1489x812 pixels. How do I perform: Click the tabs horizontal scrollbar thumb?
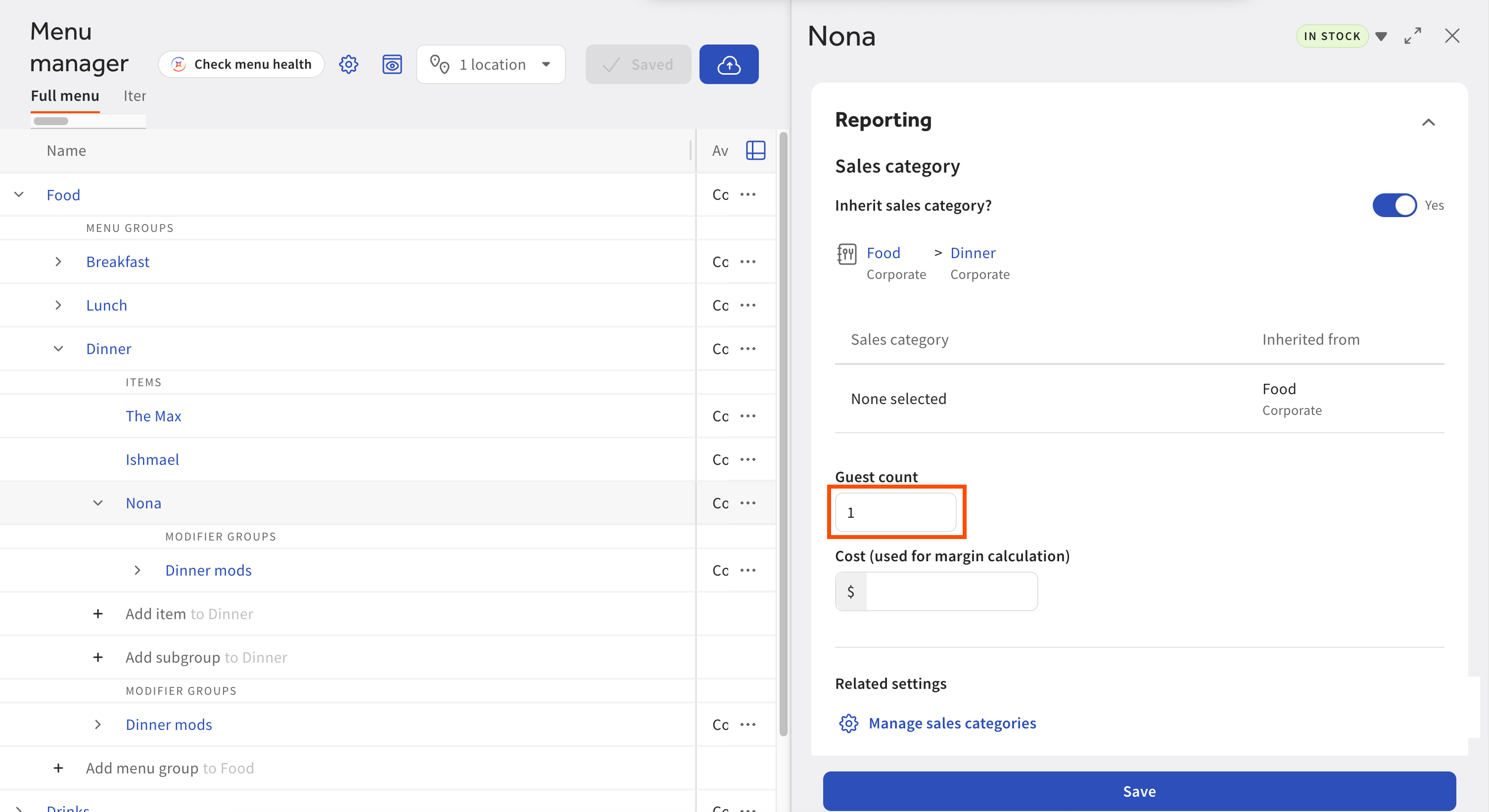point(51,121)
